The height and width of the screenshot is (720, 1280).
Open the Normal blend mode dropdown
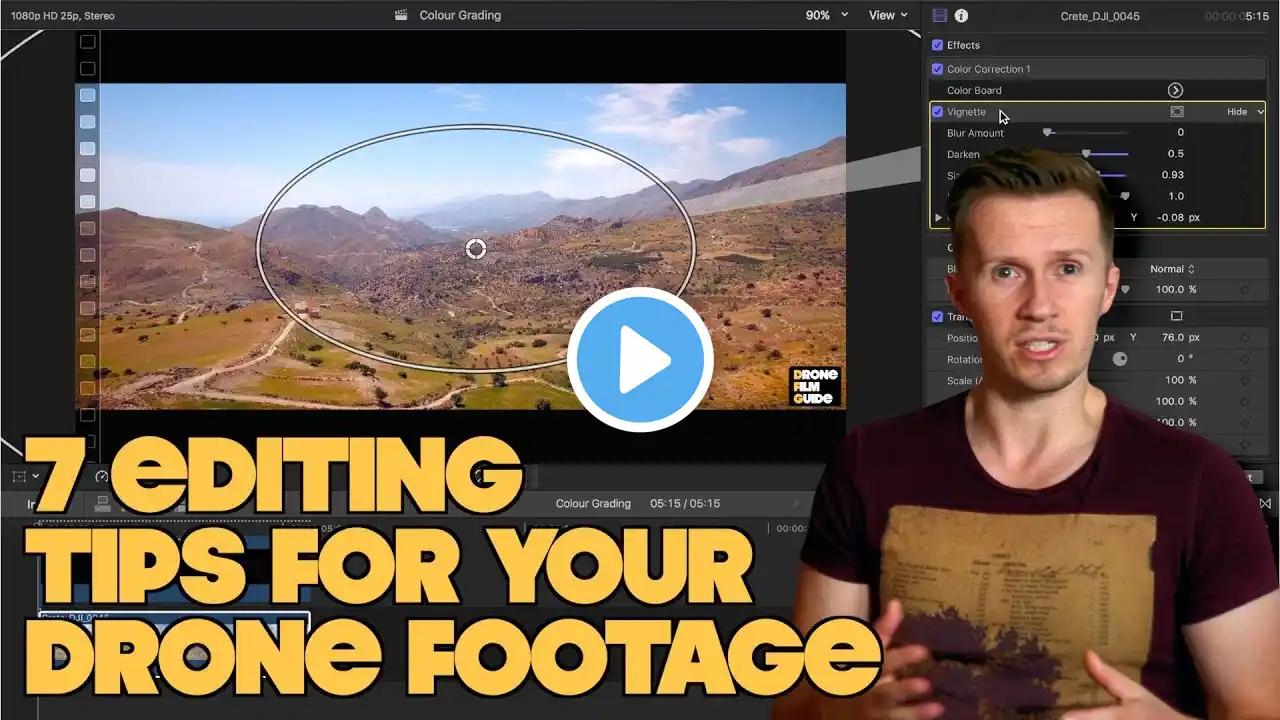(x=1173, y=269)
